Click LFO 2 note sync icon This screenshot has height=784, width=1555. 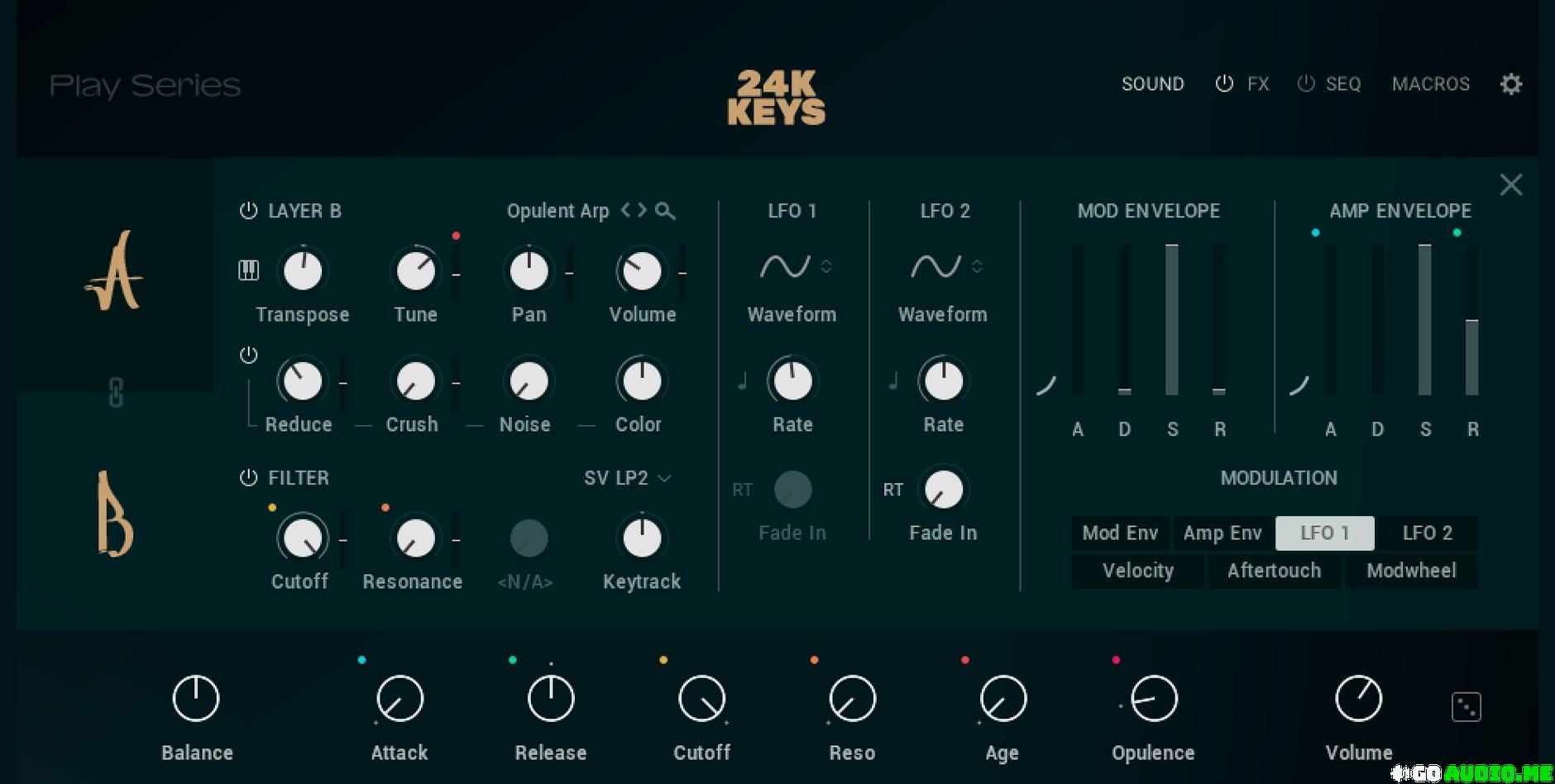pyautogui.click(x=892, y=381)
